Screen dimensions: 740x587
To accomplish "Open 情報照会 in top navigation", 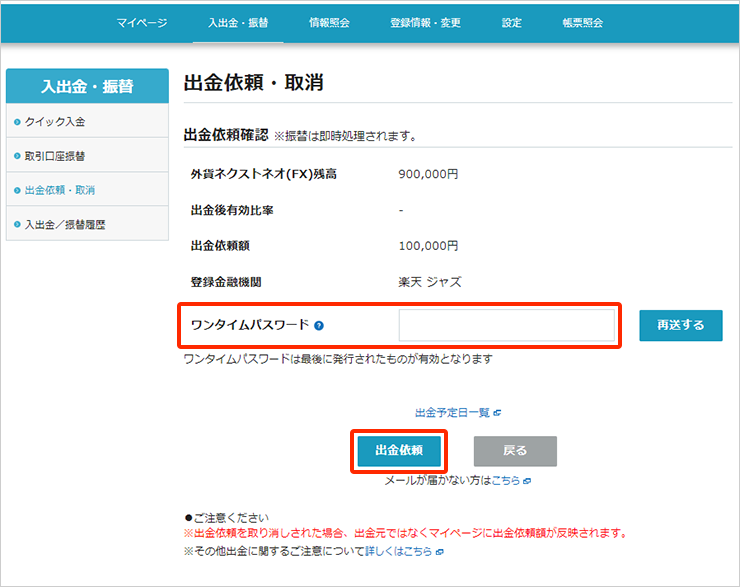I will point(329,22).
